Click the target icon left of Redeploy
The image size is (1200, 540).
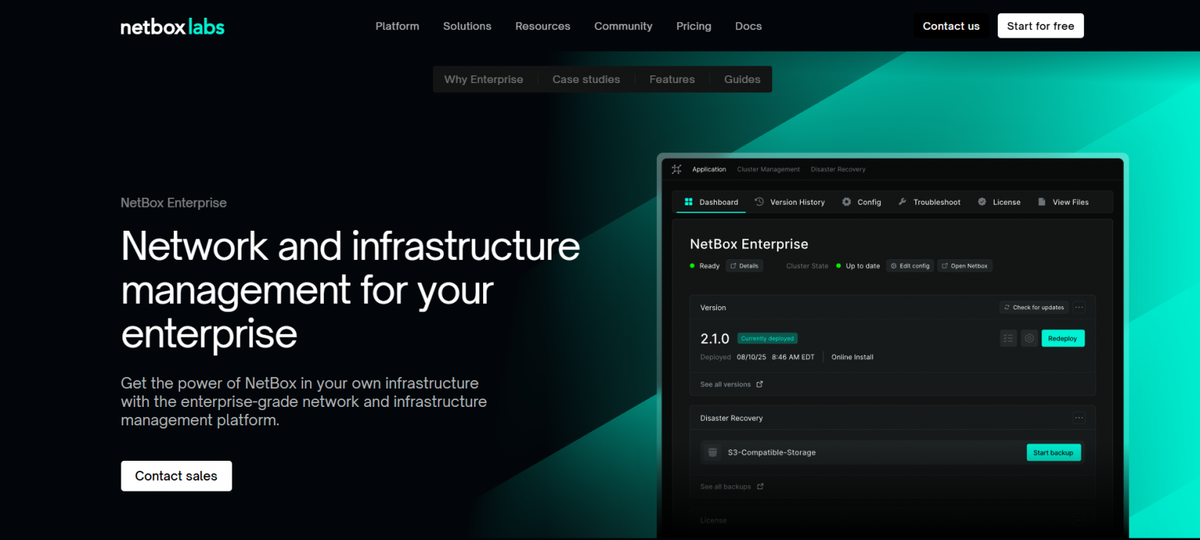pyautogui.click(x=1029, y=338)
